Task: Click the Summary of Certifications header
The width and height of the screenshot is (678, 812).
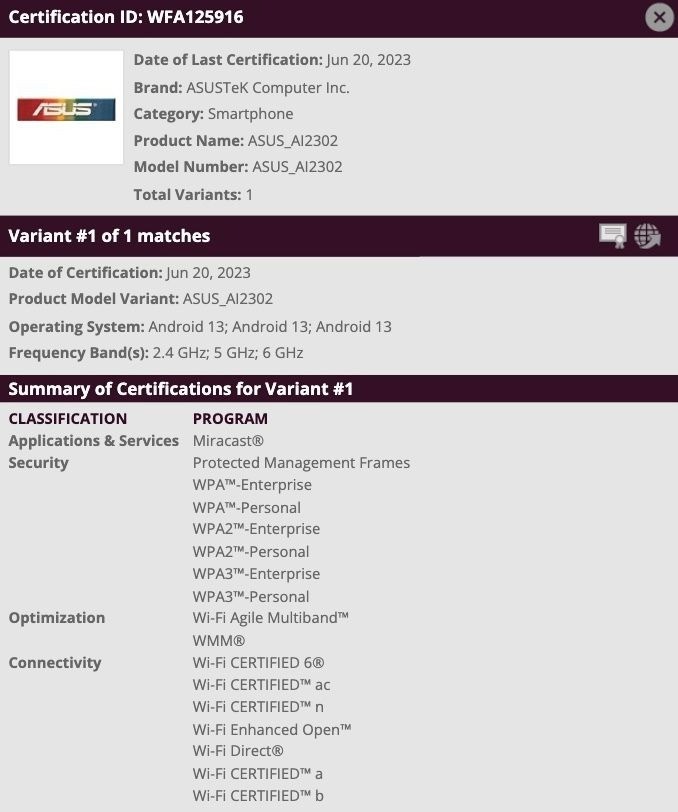Action: tap(180, 389)
